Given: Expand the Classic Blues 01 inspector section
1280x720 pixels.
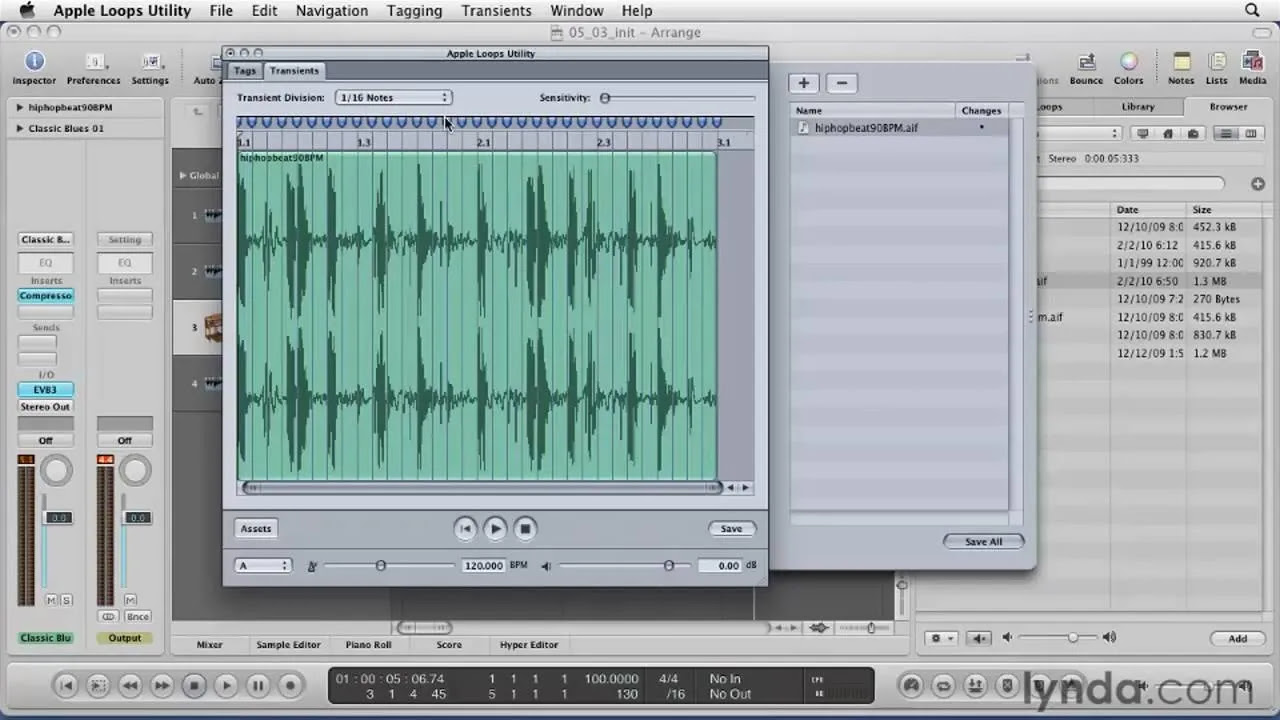Looking at the screenshot, I should [20, 128].
